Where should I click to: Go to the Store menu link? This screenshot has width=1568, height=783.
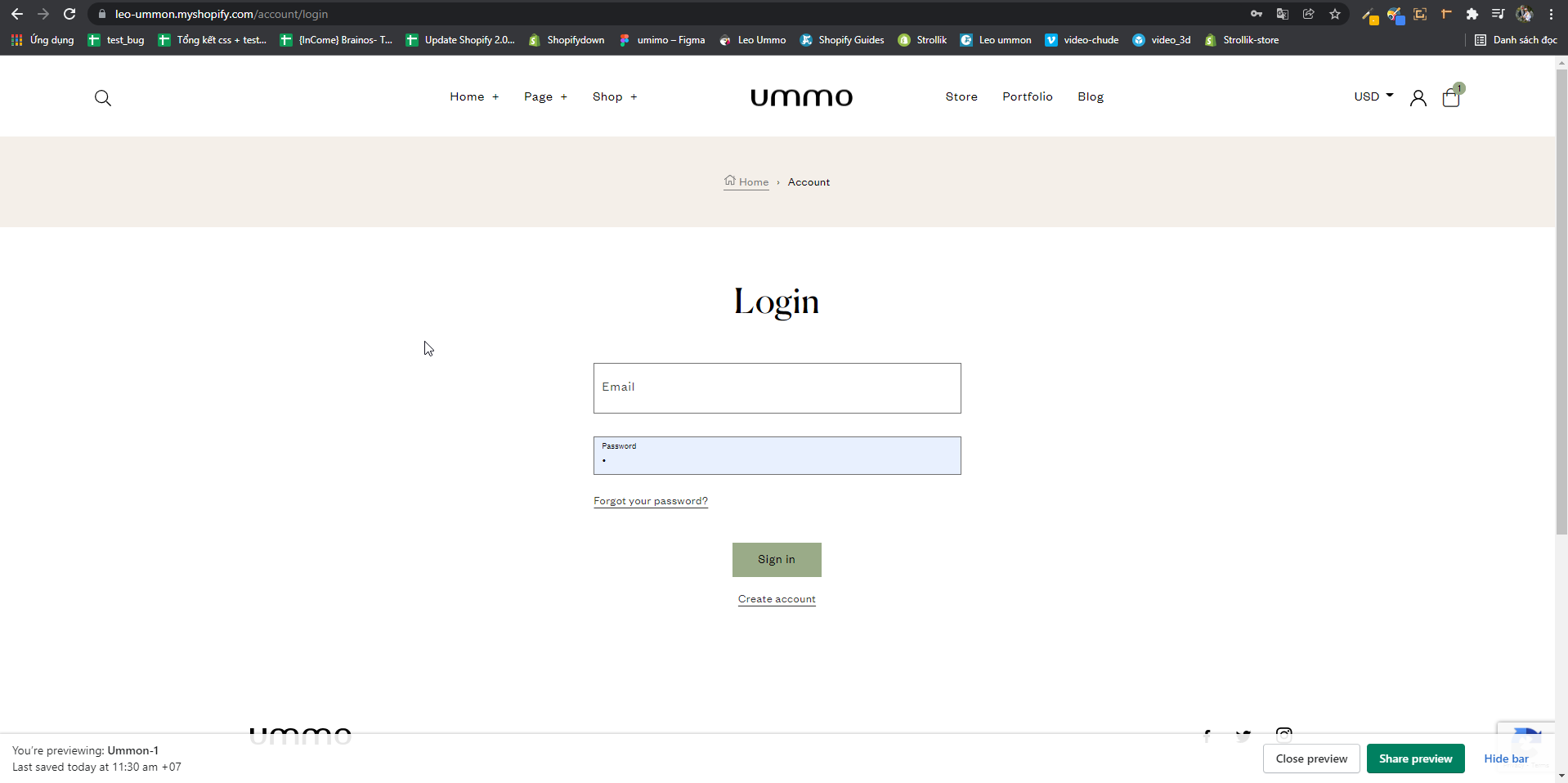click(x=961, y=96)
